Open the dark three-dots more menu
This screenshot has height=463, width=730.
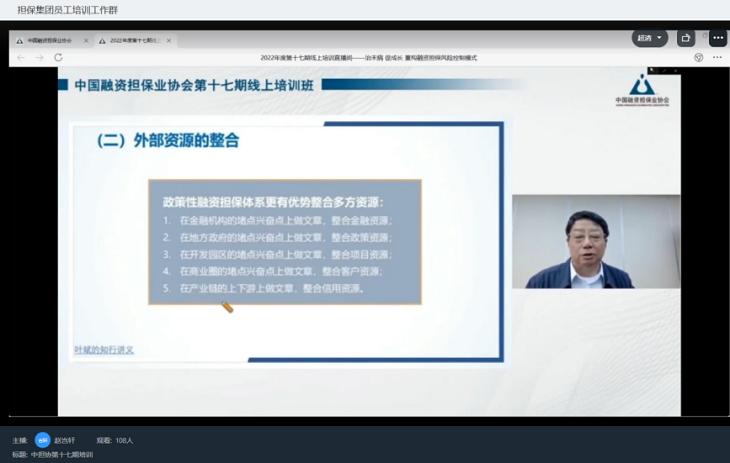pyautogui.click(x=718, y=38)
